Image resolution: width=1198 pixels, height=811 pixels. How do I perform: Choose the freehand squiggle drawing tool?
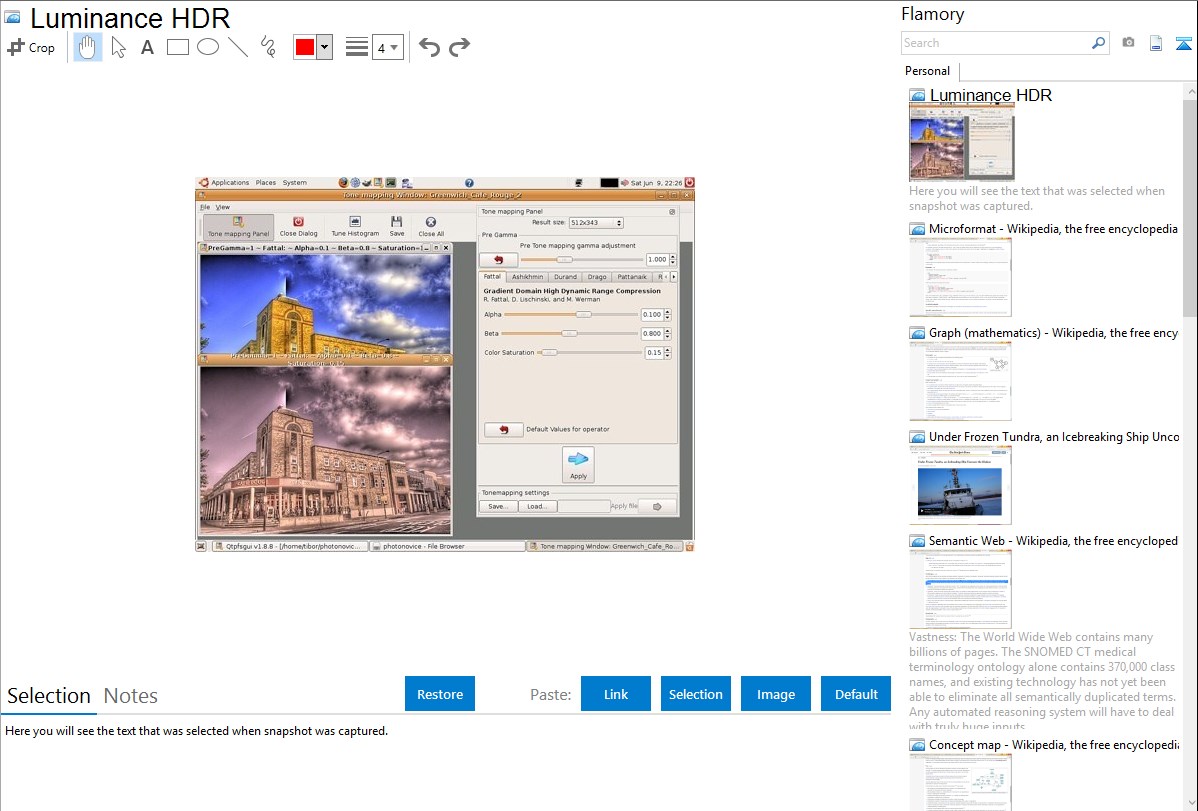pyautogui.click(x=268, y=47)
